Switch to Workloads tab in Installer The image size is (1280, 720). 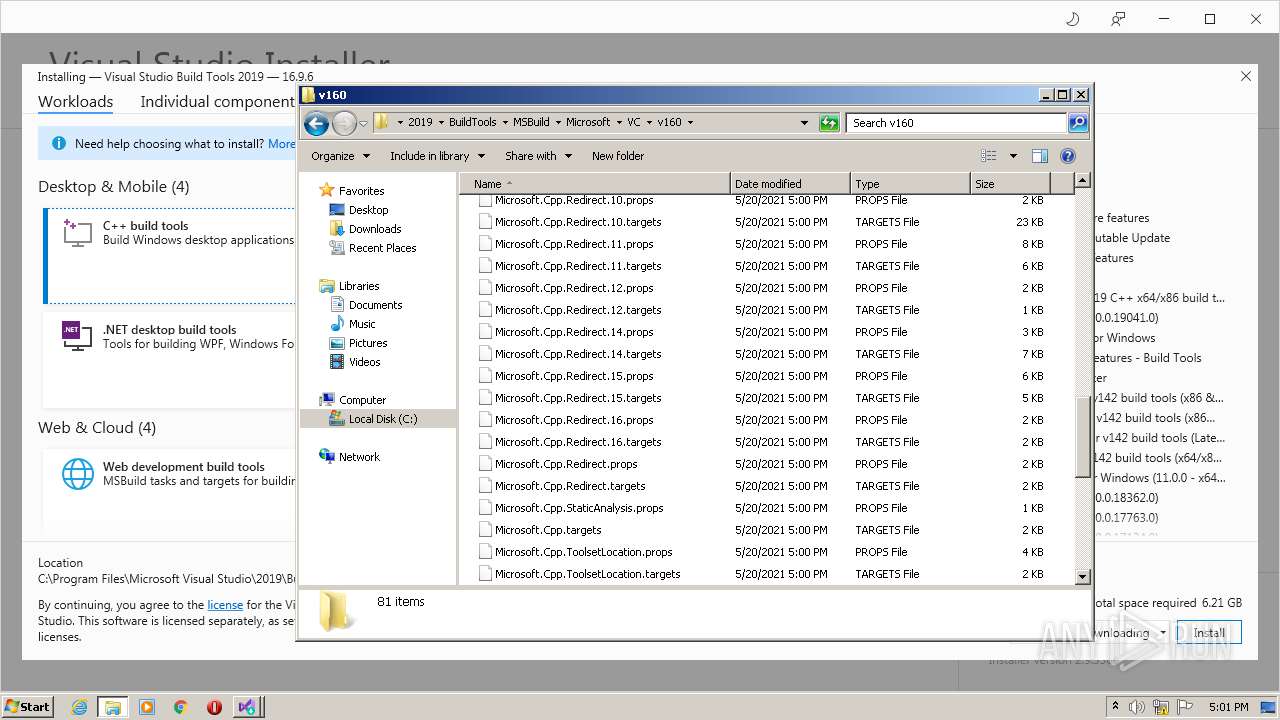75,102
